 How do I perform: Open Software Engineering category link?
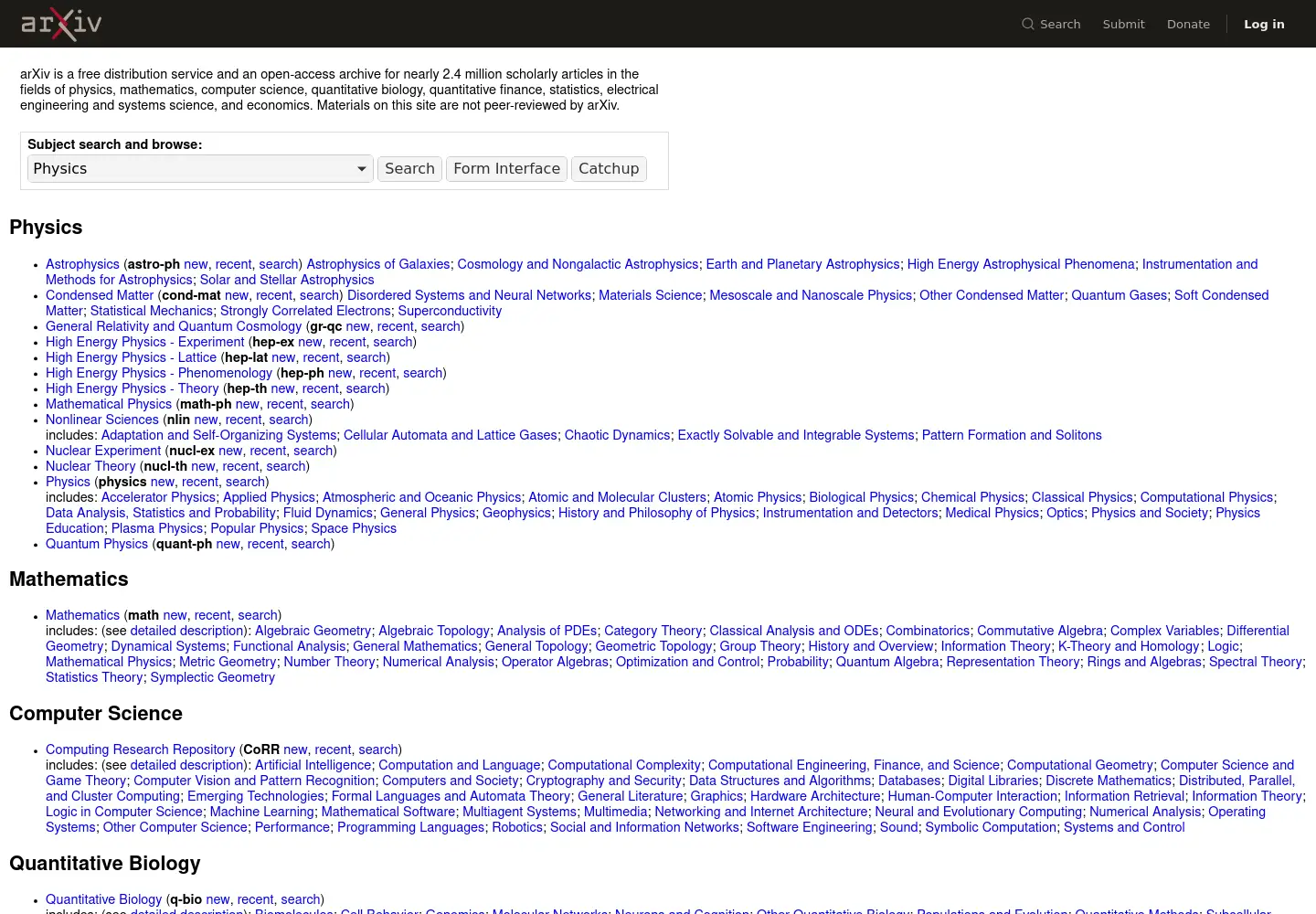809,827
